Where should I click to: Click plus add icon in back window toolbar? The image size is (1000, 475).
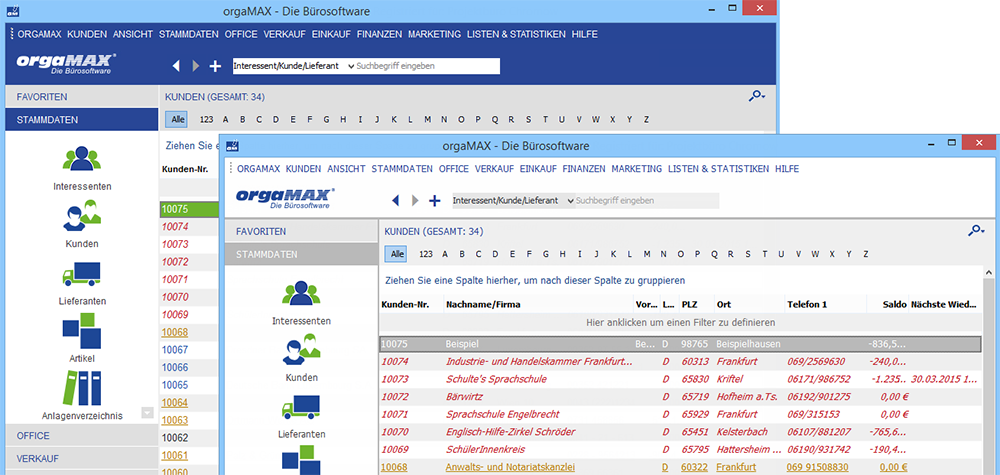click(215, 66)
